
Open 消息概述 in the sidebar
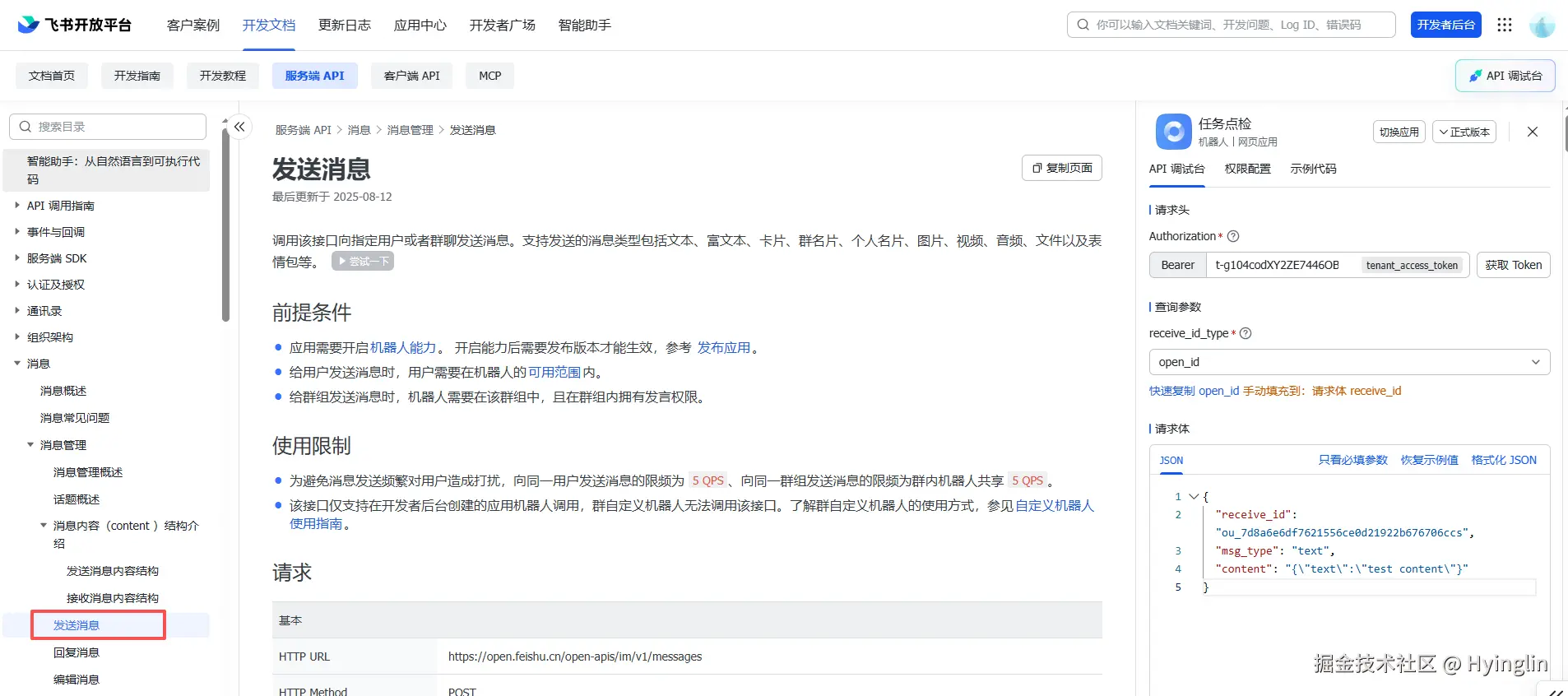(63, 391)
